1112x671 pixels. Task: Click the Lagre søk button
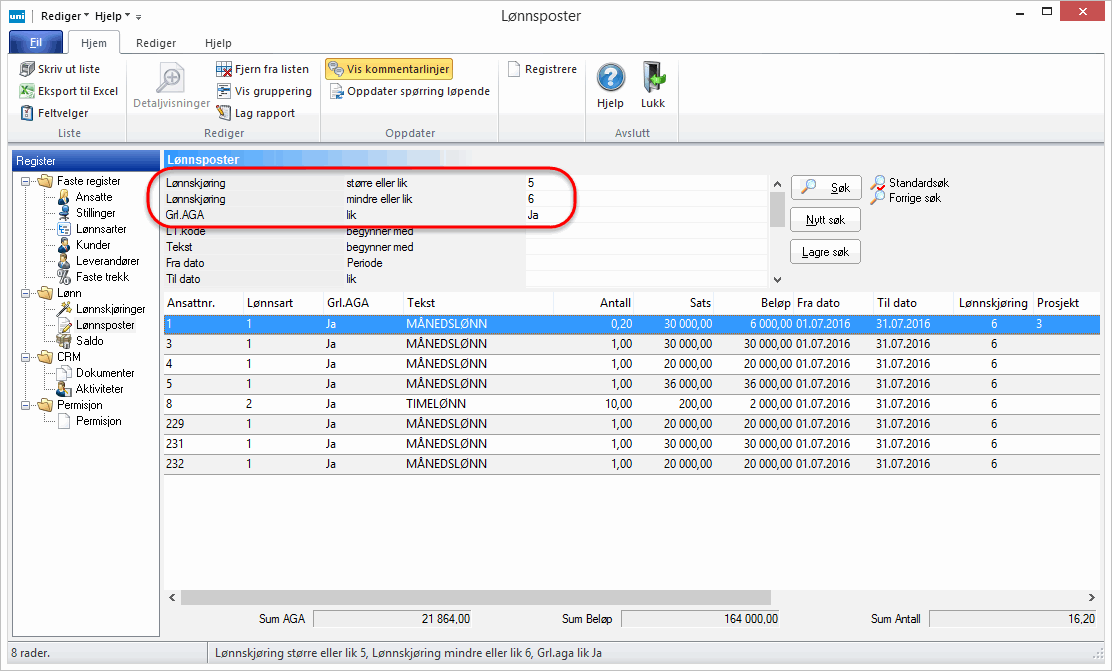coord(825,252)
